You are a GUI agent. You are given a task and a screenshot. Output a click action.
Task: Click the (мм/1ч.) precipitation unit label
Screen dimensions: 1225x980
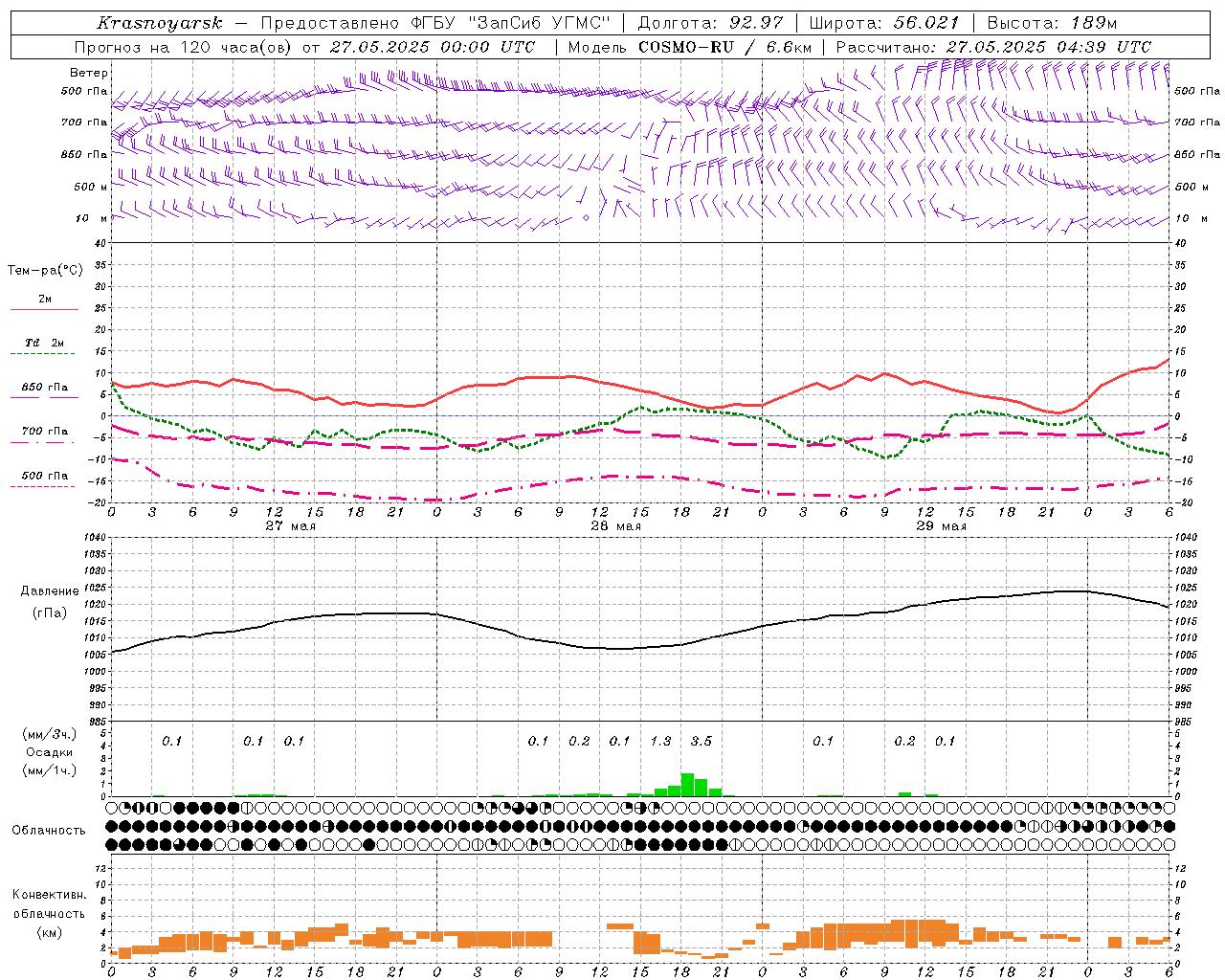[x=49, y=770]
